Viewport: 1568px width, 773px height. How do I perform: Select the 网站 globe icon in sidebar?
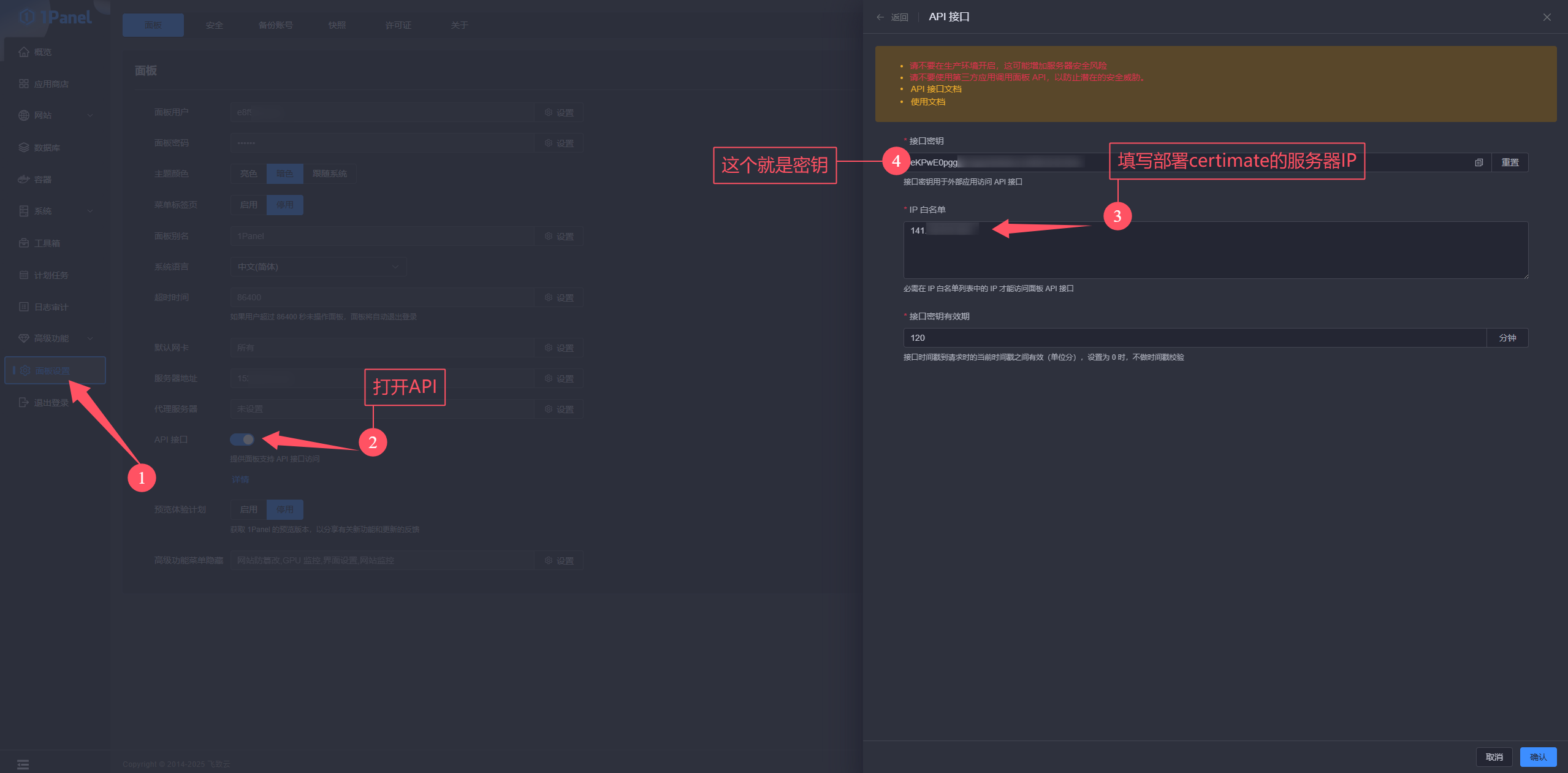tap(24, 115)
